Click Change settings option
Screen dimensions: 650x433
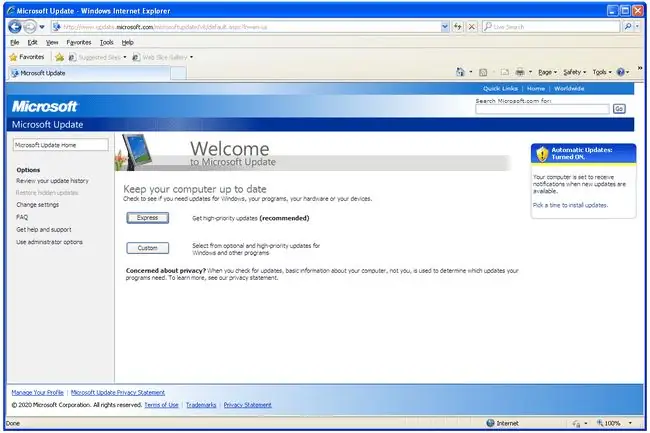(x=37, y=205)
